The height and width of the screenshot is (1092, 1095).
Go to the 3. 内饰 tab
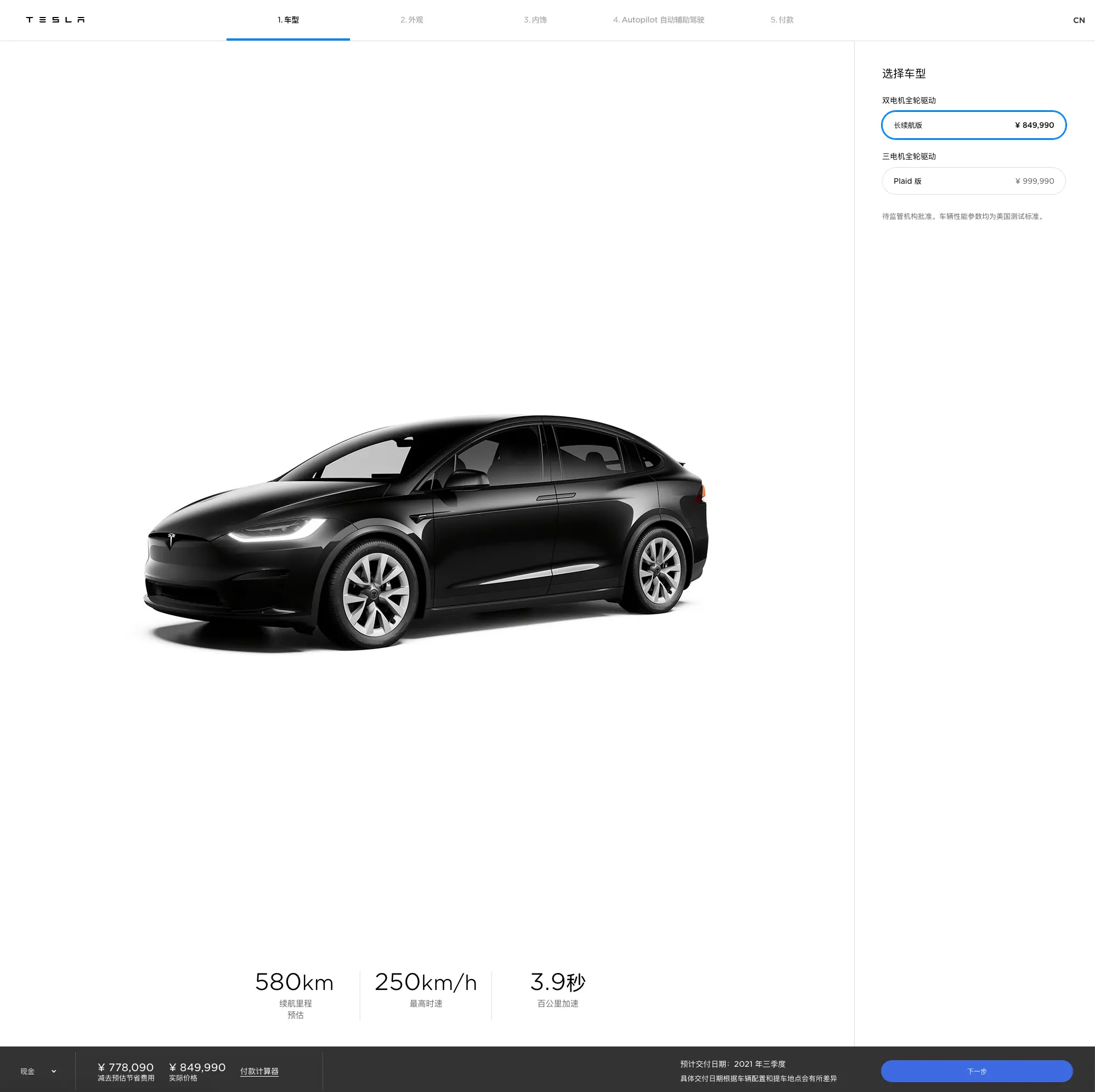point(535,20)
